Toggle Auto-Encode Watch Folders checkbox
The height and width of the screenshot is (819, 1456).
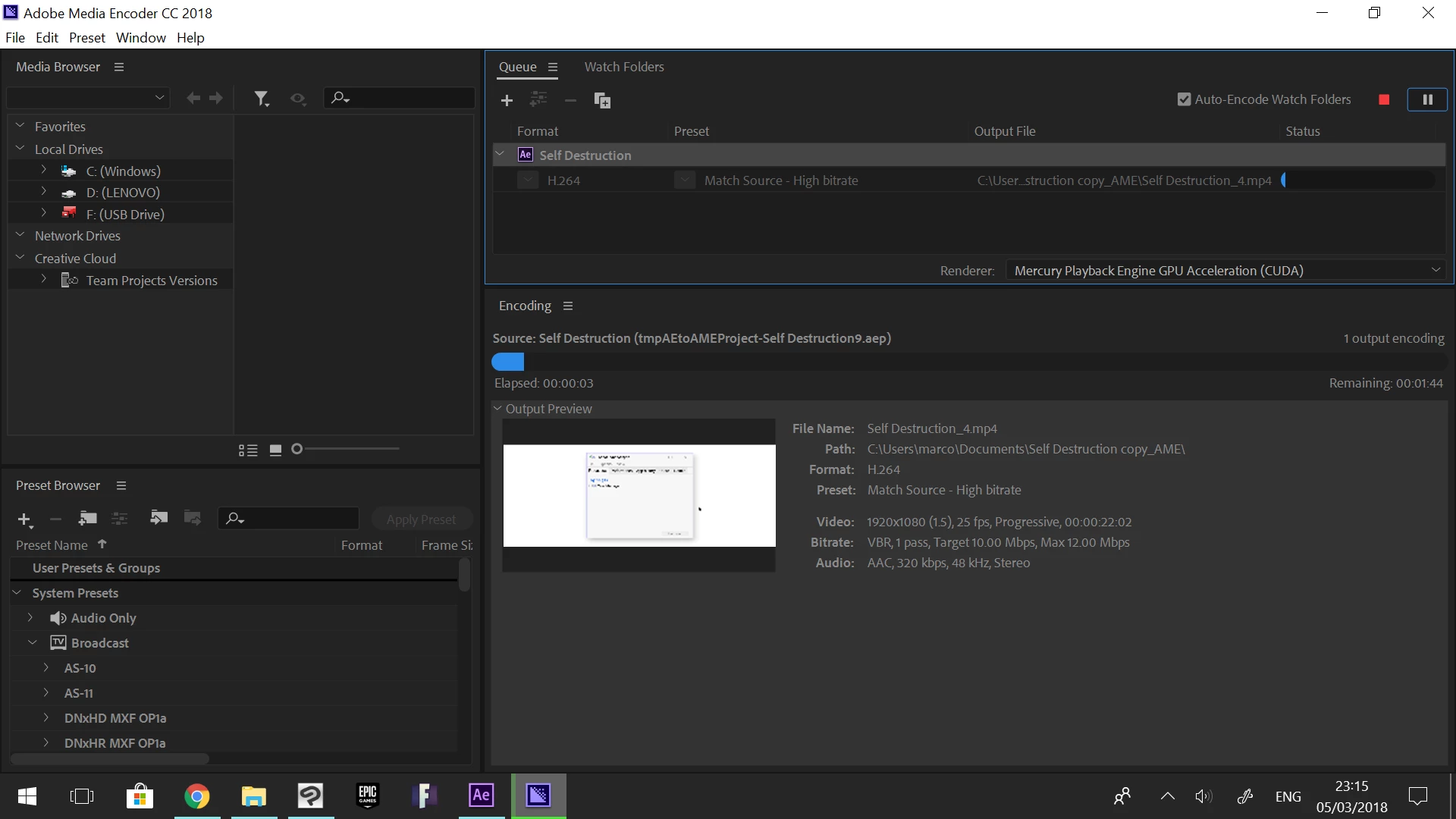tap(1183, 99)
